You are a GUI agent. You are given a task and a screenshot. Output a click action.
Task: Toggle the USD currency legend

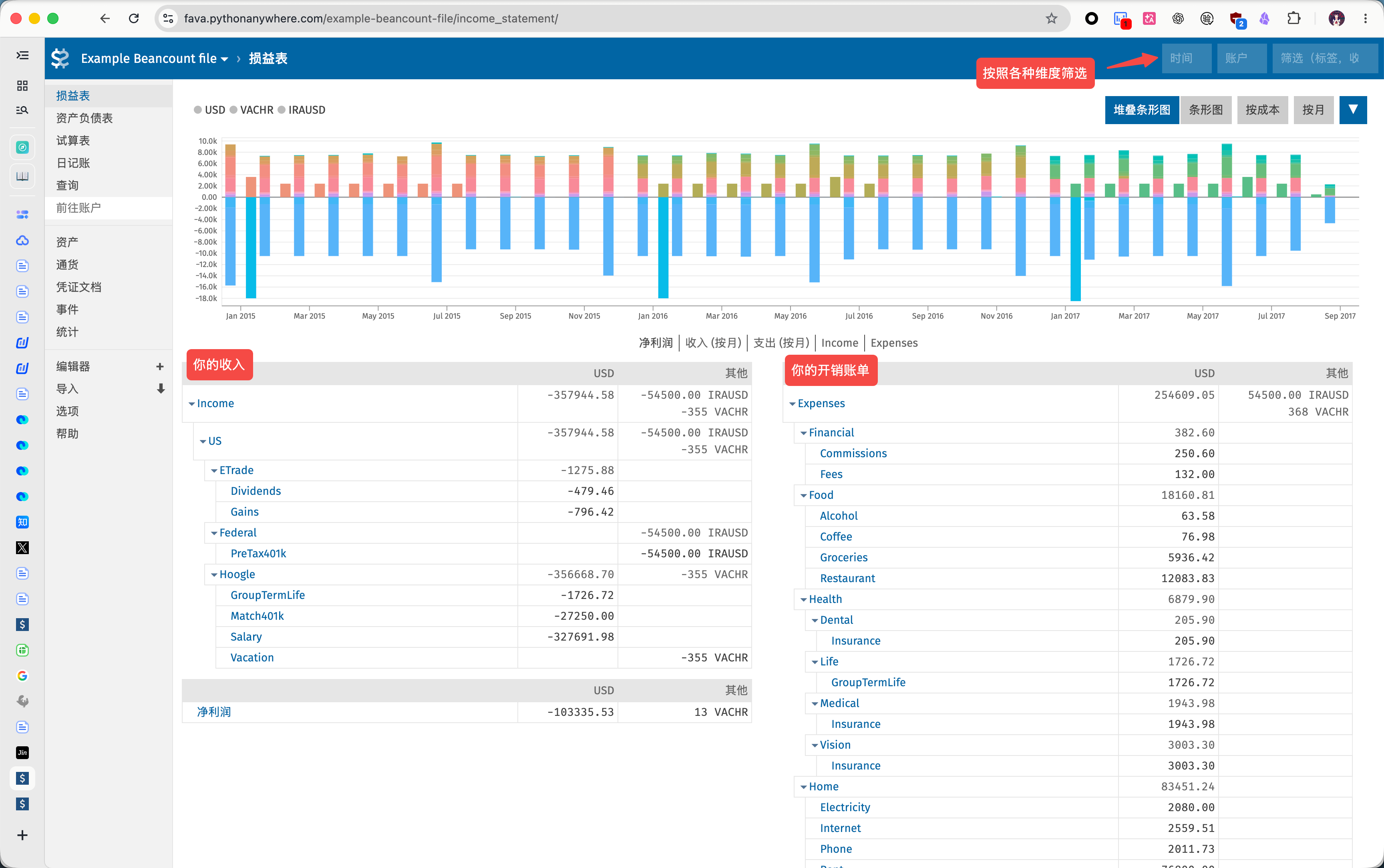click(x=209, y=110)
